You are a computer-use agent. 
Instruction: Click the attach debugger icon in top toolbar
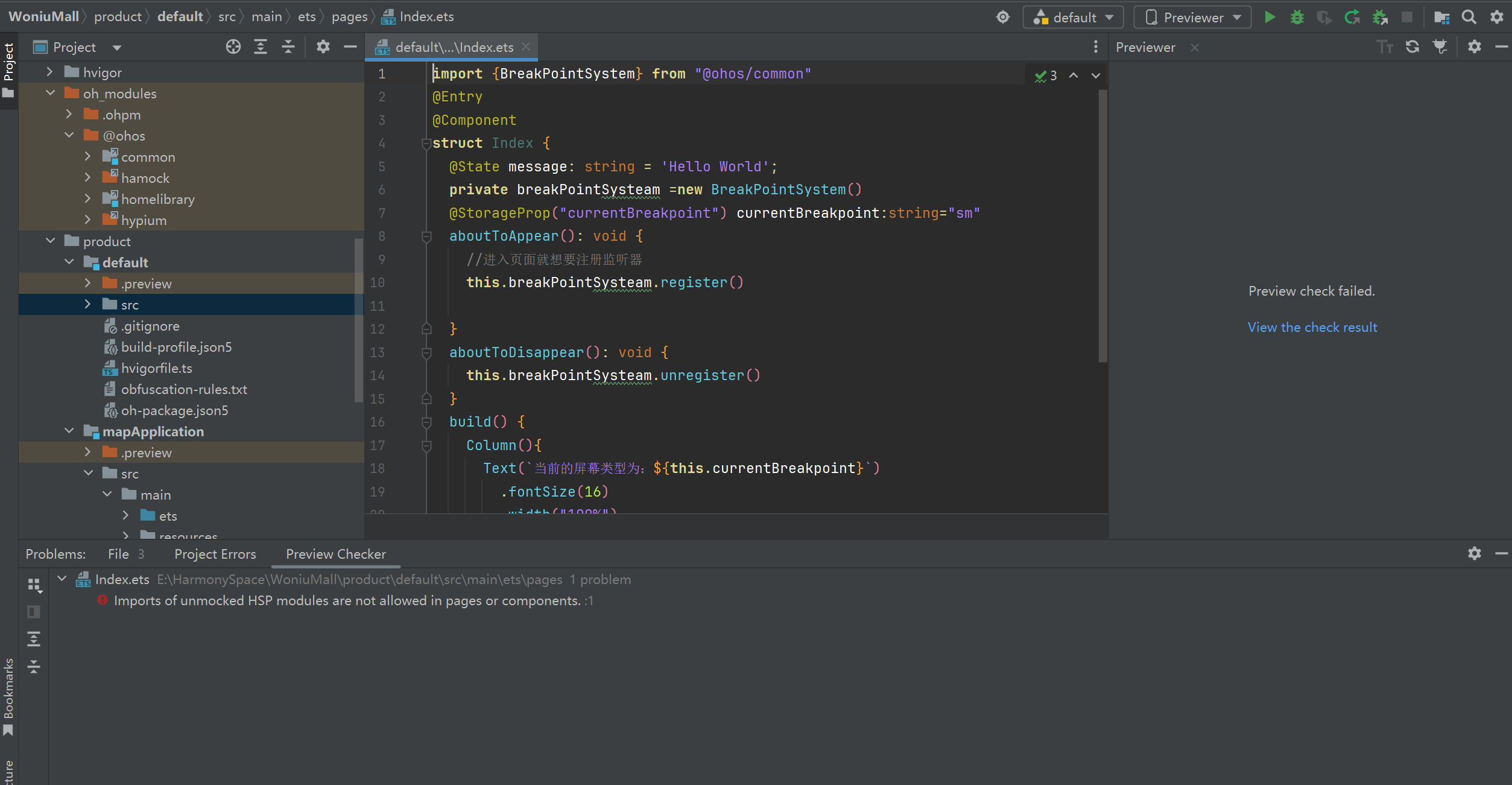pyautogui.click(x=1380, y=17)
